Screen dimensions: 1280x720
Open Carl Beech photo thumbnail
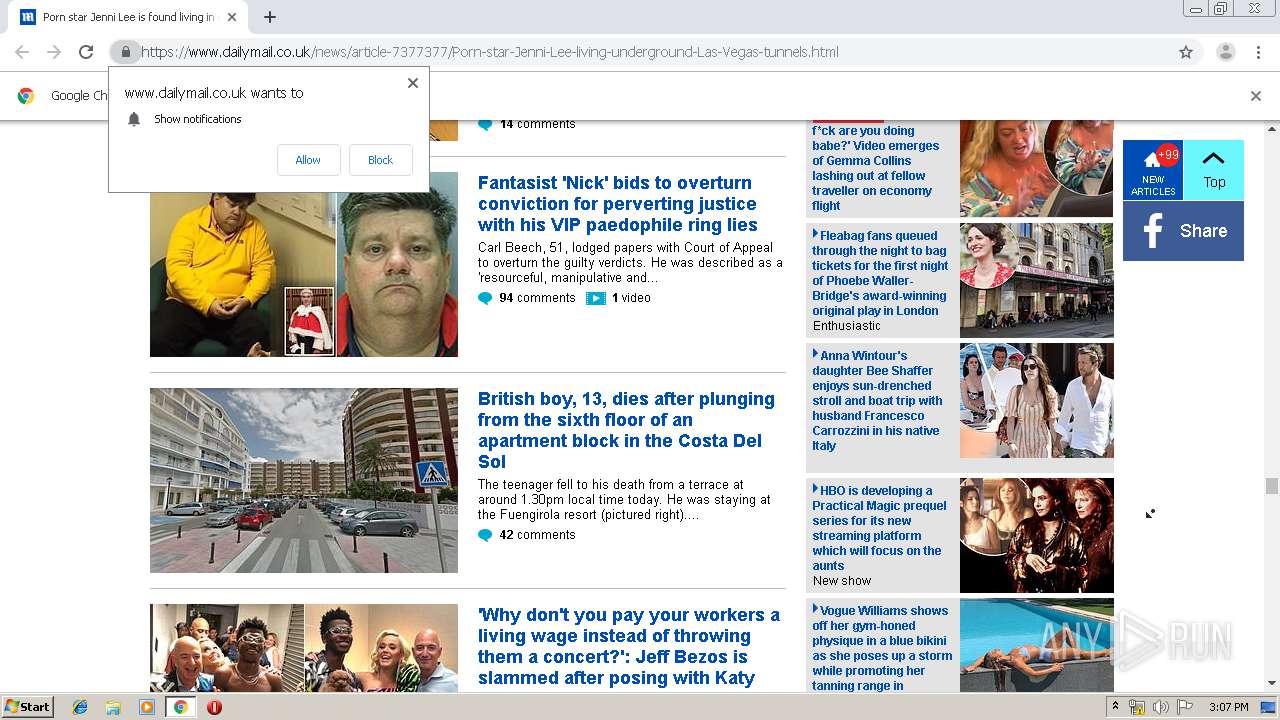[x=304, y=264]
